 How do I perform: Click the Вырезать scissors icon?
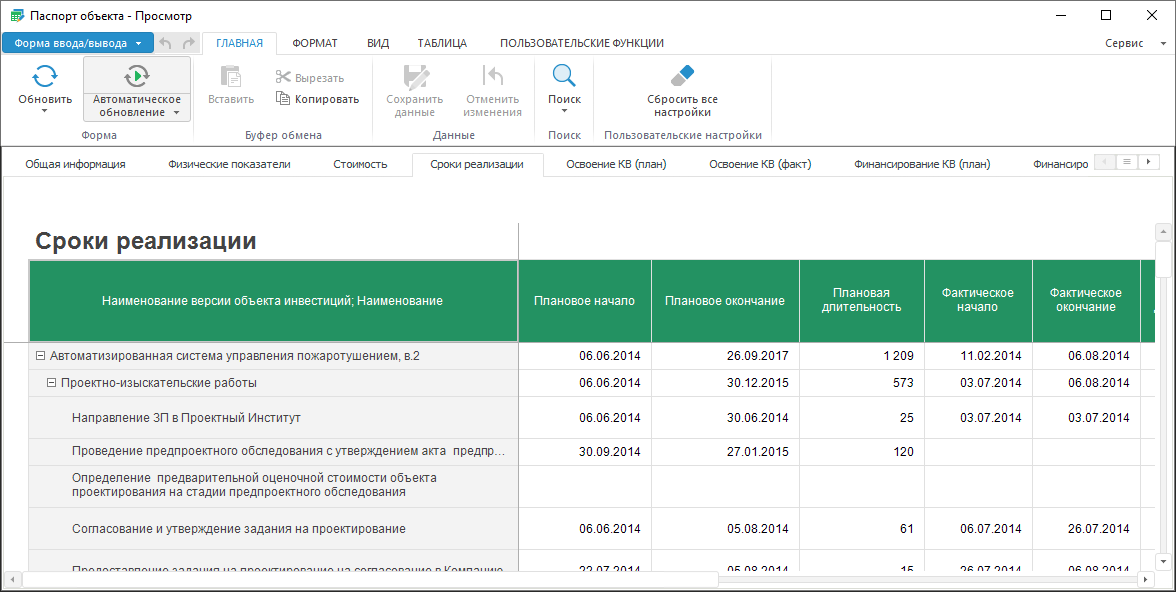(283, 77)
